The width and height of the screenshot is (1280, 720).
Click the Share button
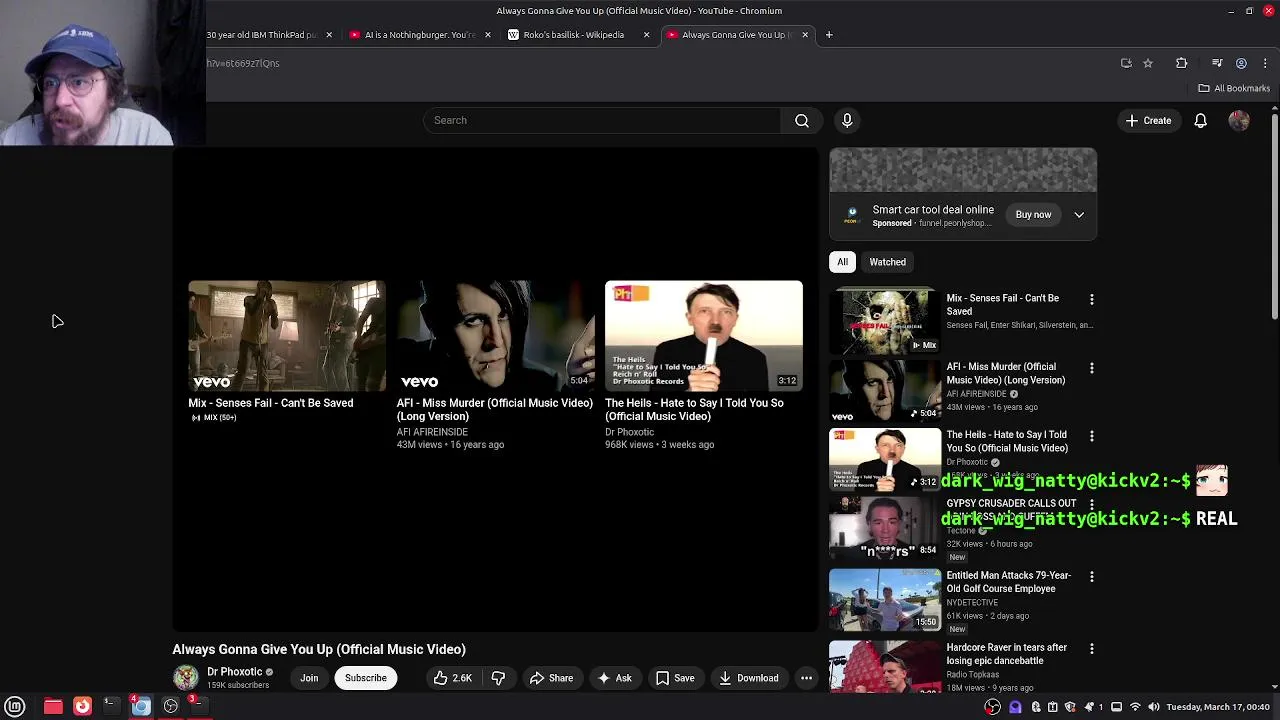coord(551,678)
